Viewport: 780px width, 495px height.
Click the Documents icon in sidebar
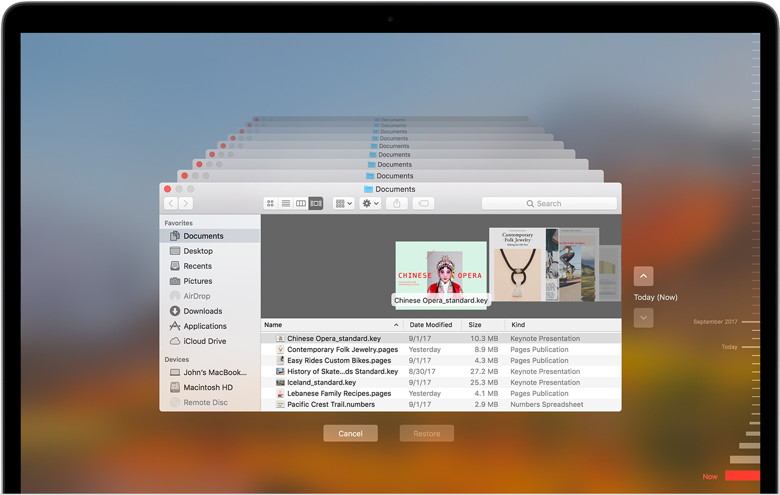tap(175, 236)
